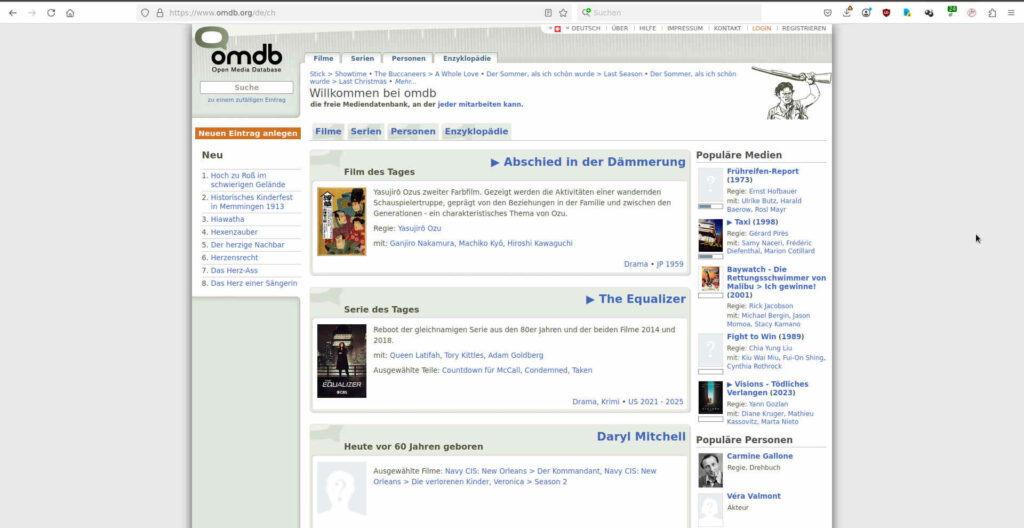Open the 'Countdown für McCall' episode link

480,370
